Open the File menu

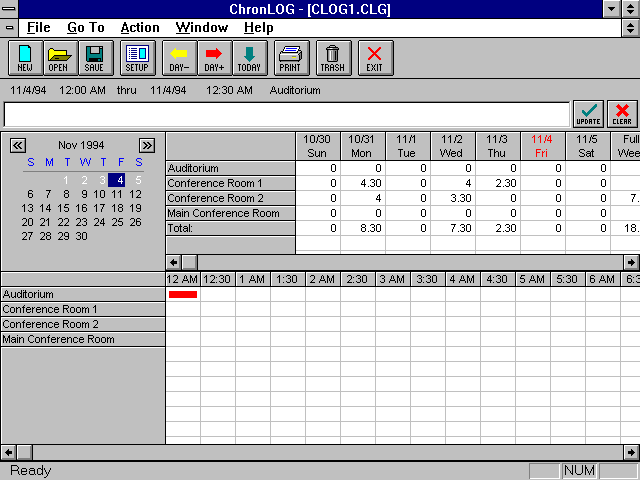(x=38, y=27)
